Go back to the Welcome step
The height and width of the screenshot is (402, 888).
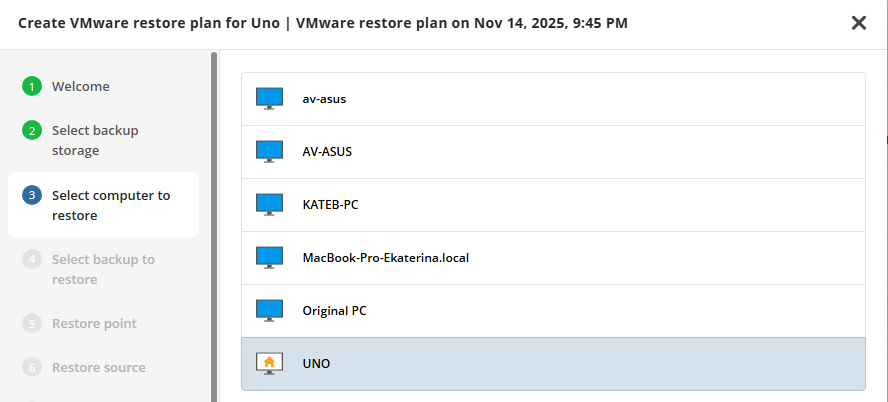[x=81, y=87]
